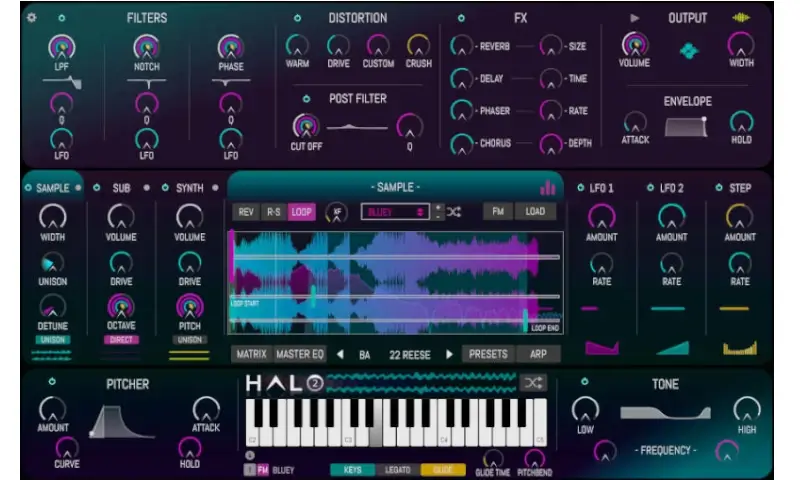Toggle the Filters section power button

62,18
